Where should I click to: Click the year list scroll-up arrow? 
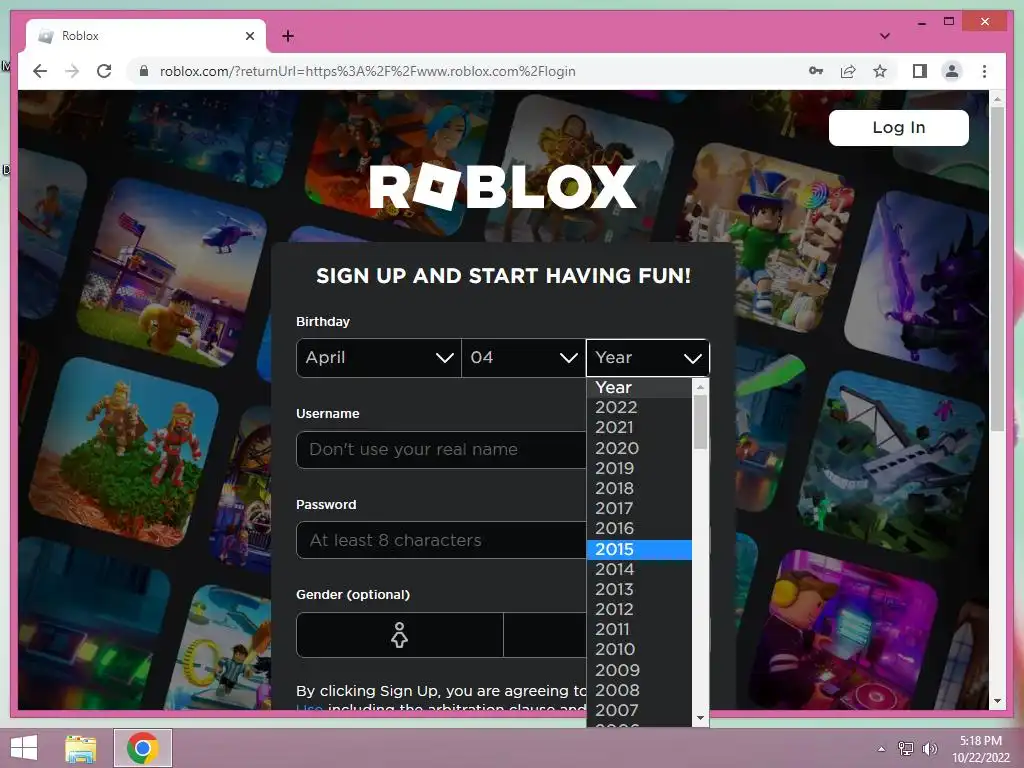pyautogui.click(x=701, y=387)
